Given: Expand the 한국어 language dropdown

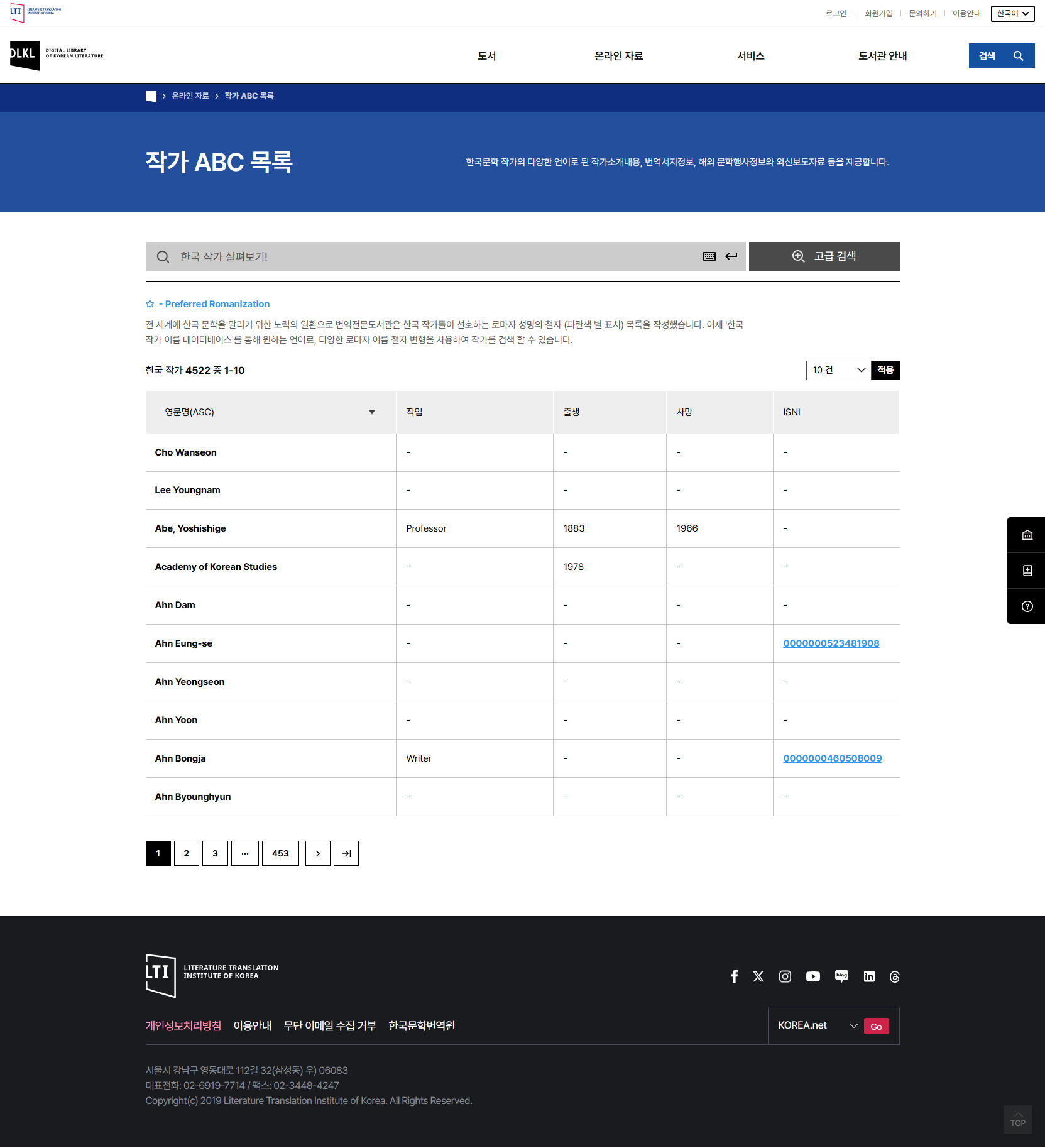Looking at the screenshot, I should tap(1012, 14).
